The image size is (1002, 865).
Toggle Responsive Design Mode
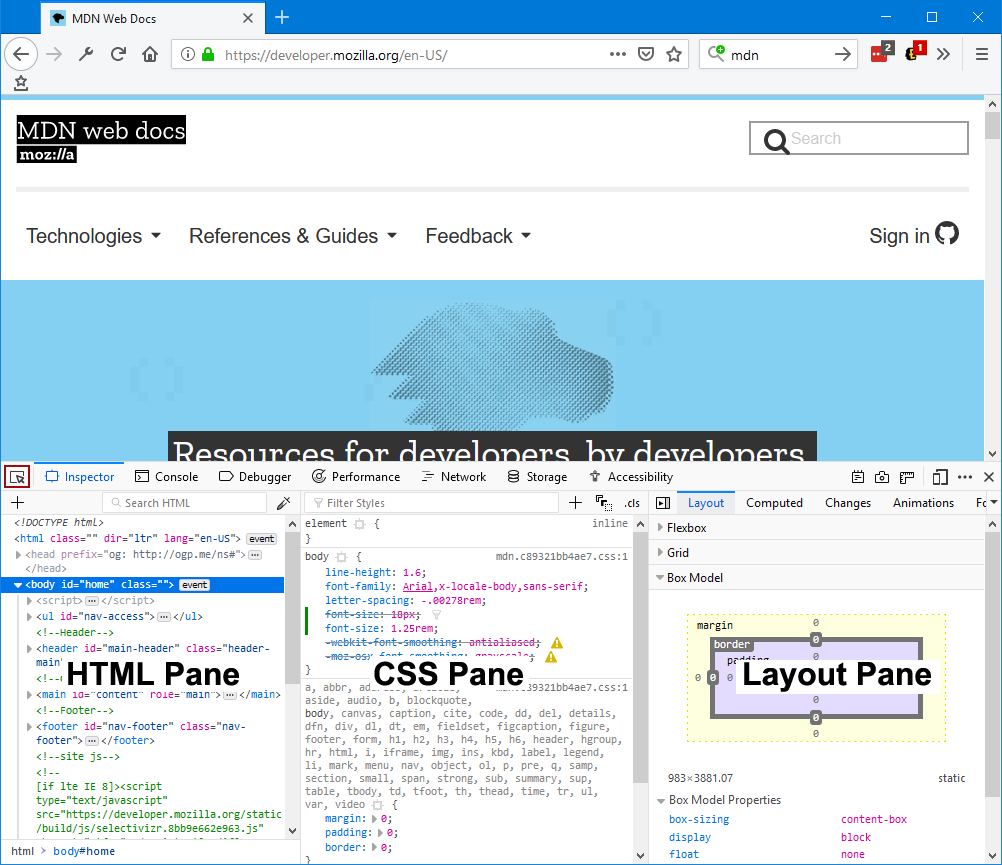[941, 477]
